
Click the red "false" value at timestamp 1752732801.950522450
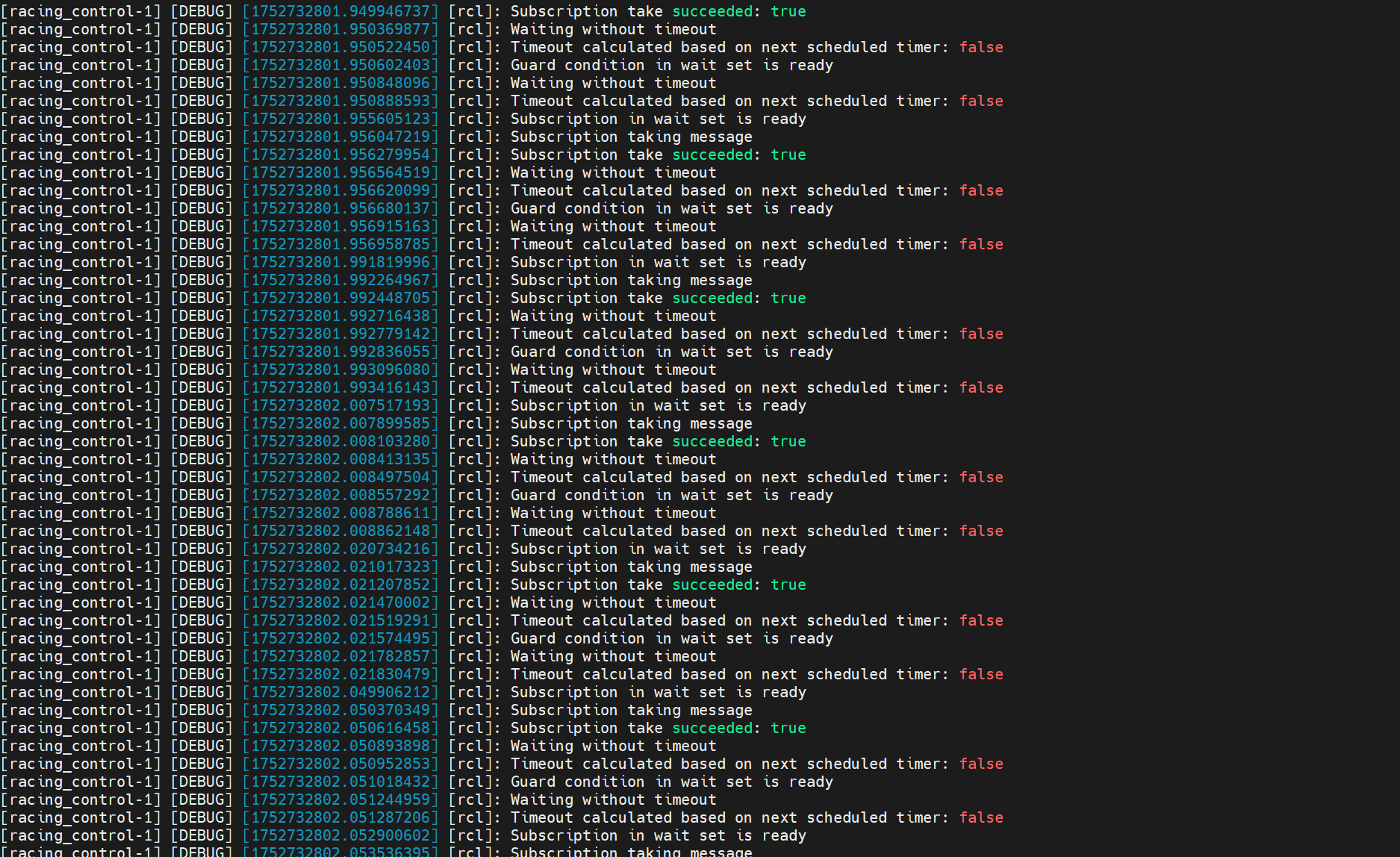tap(981, 47)
